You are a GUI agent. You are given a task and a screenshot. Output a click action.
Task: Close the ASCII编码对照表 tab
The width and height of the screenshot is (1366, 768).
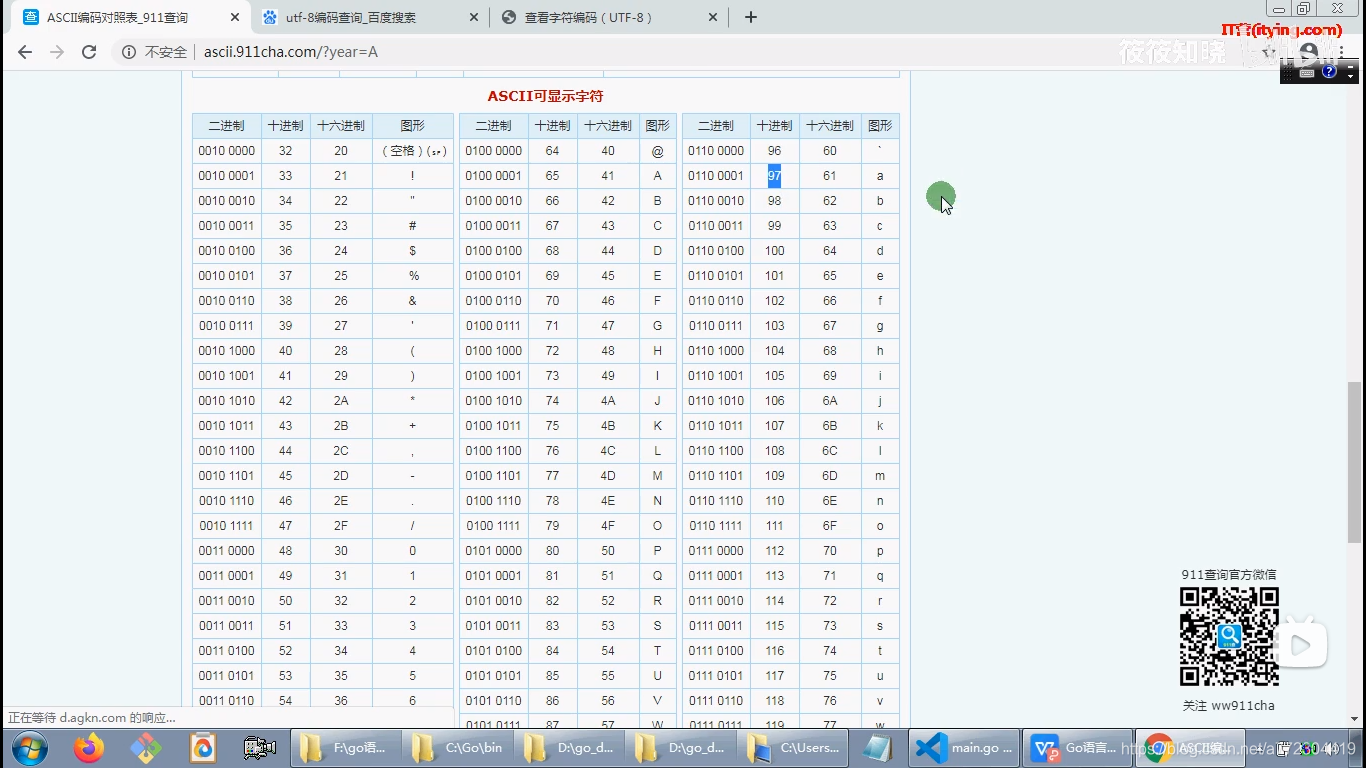coord(234,17)
